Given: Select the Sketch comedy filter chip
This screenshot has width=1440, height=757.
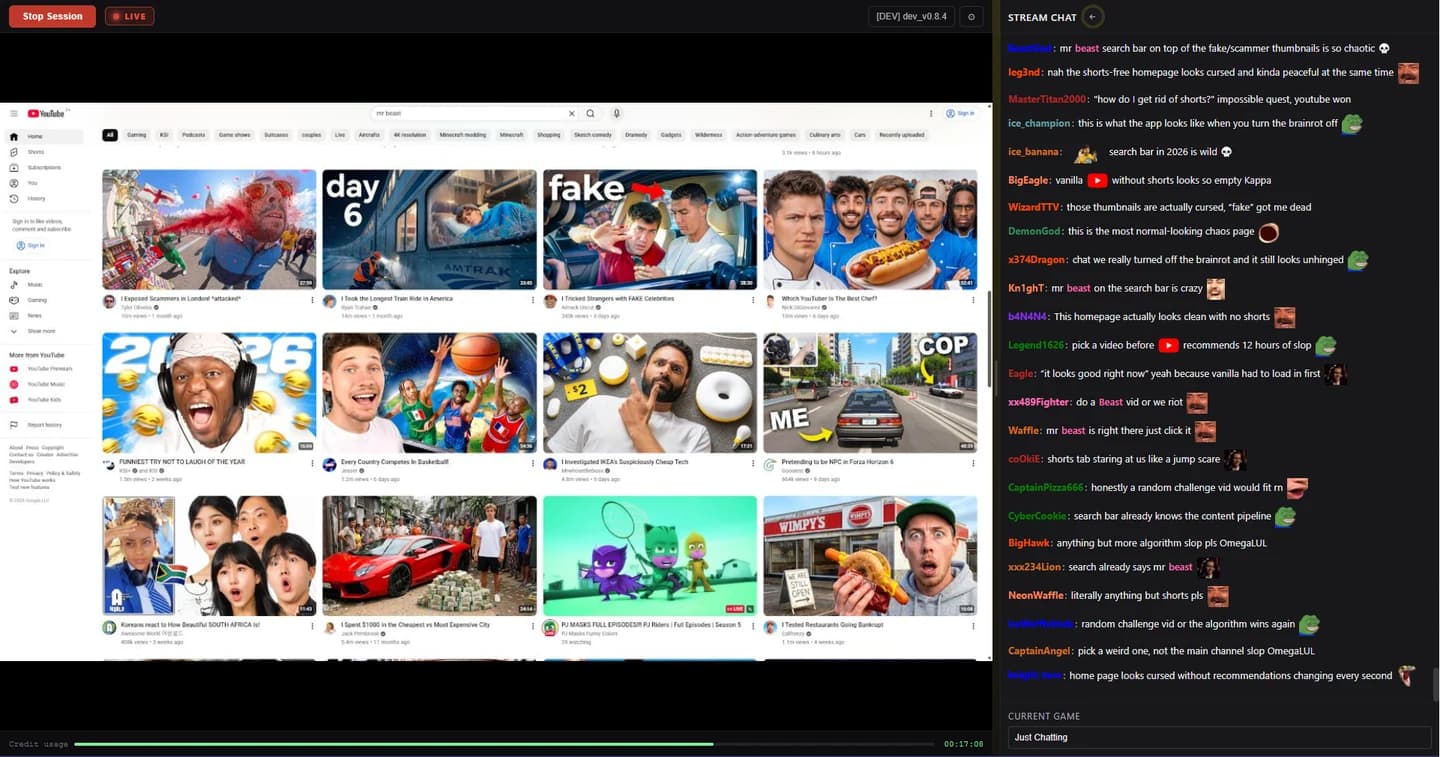Looking at the screenshot, I should 594,135.
